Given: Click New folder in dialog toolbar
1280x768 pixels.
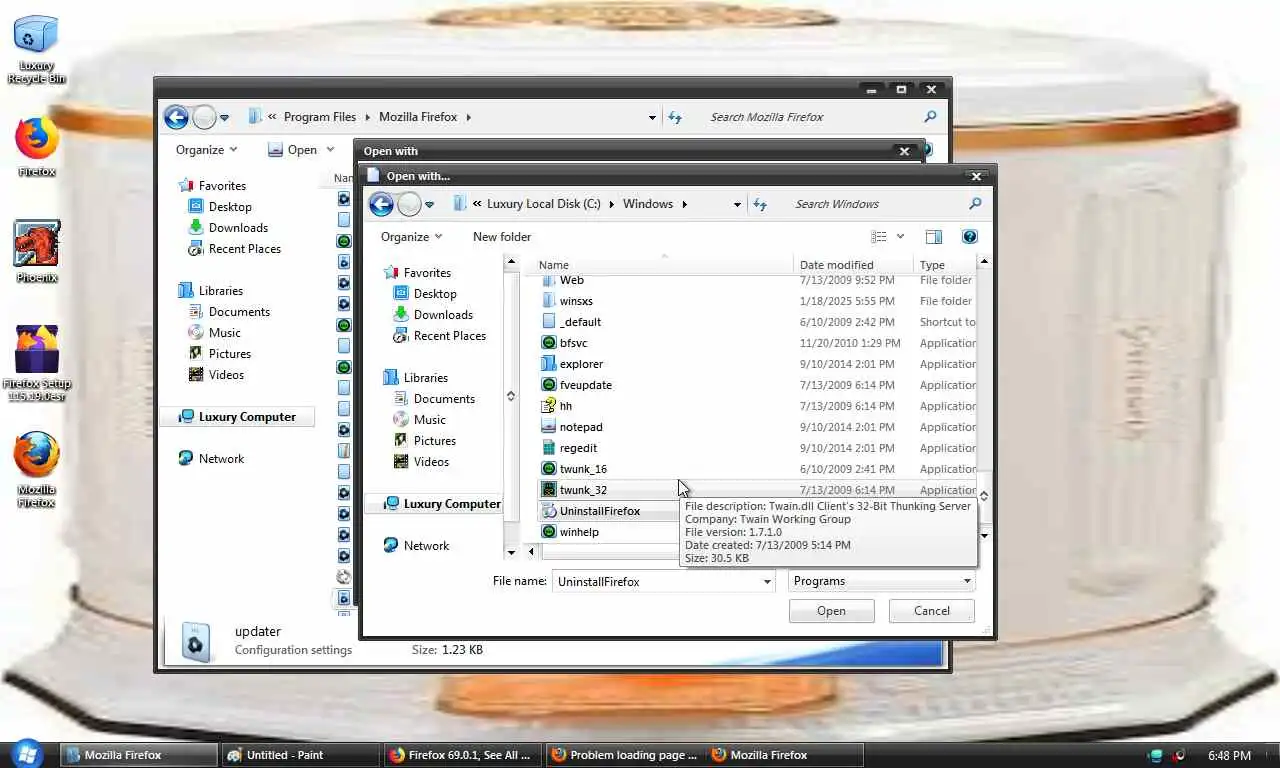Looking at the screenshot, I should tap(502, 237).
